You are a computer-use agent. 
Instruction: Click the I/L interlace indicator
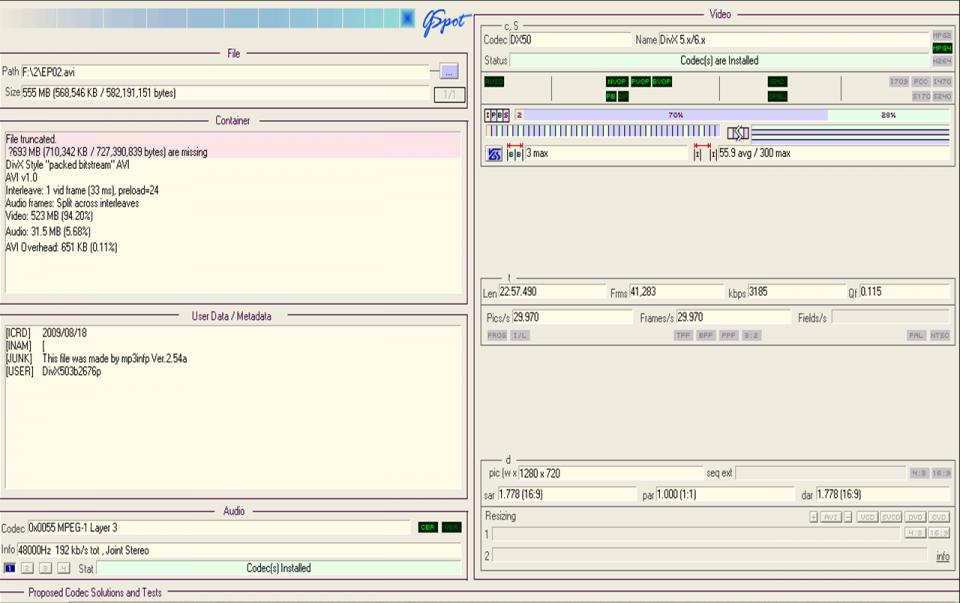(520, 335)
